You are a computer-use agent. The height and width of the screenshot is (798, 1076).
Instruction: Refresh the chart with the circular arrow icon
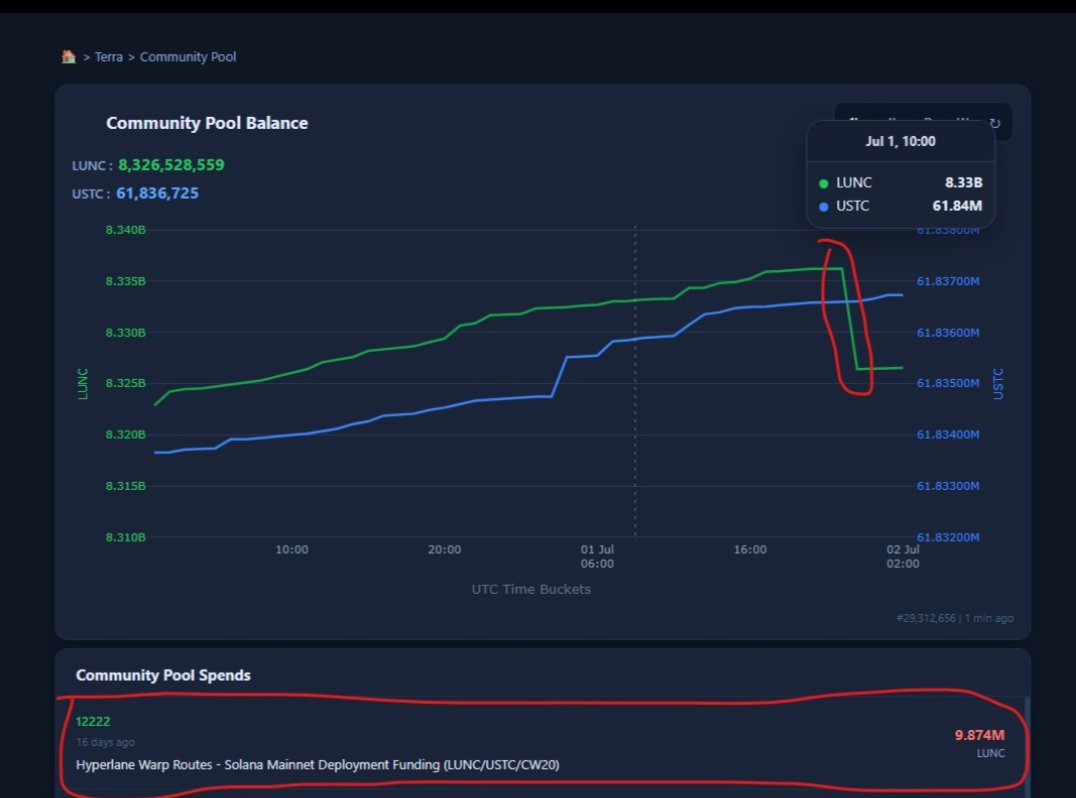(x=995, y=123)
